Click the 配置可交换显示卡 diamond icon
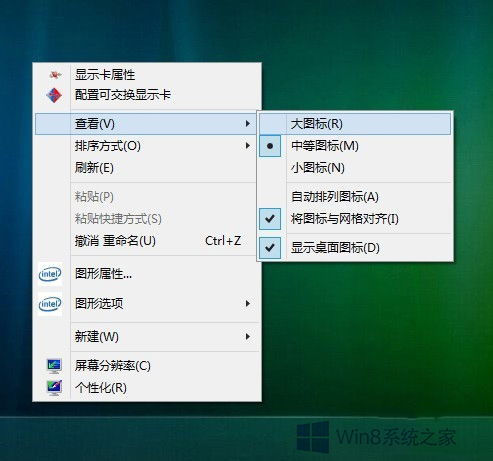This screenshot has height=461, width=493. (54, 95)
